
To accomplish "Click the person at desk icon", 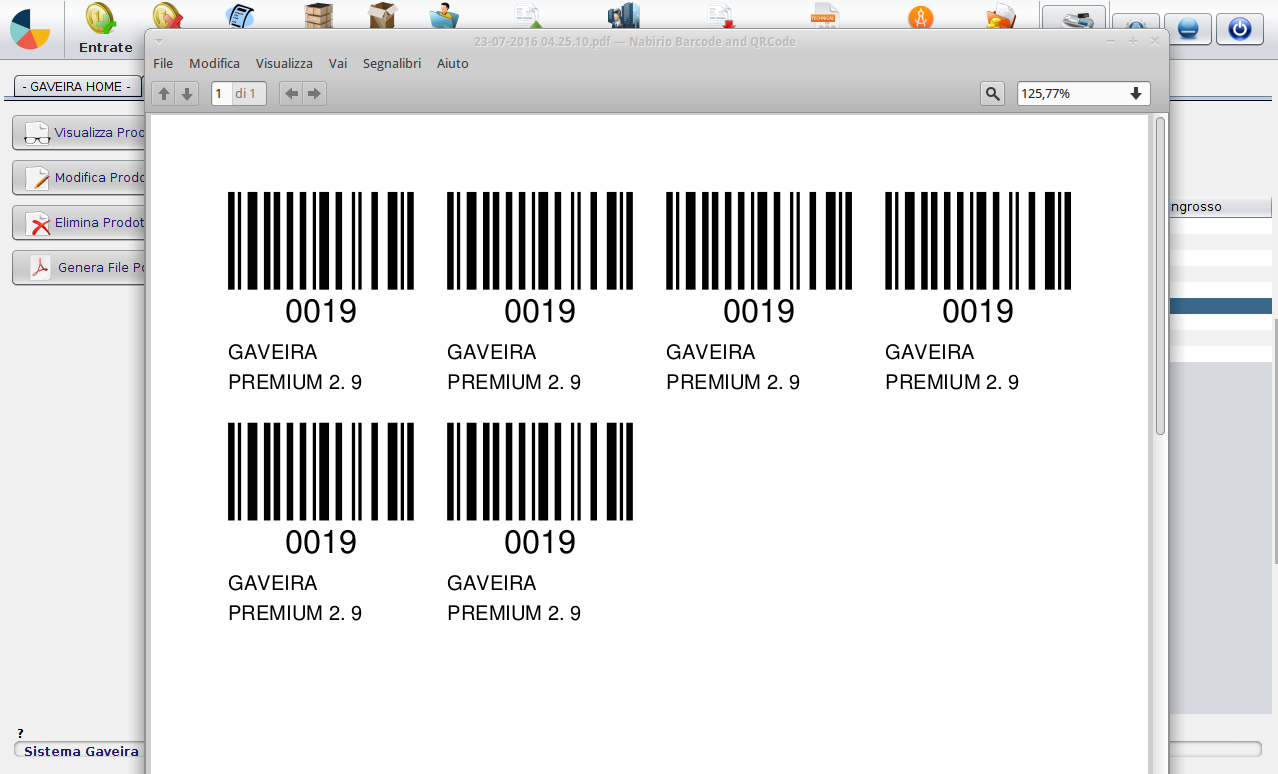I will [444, 16].
